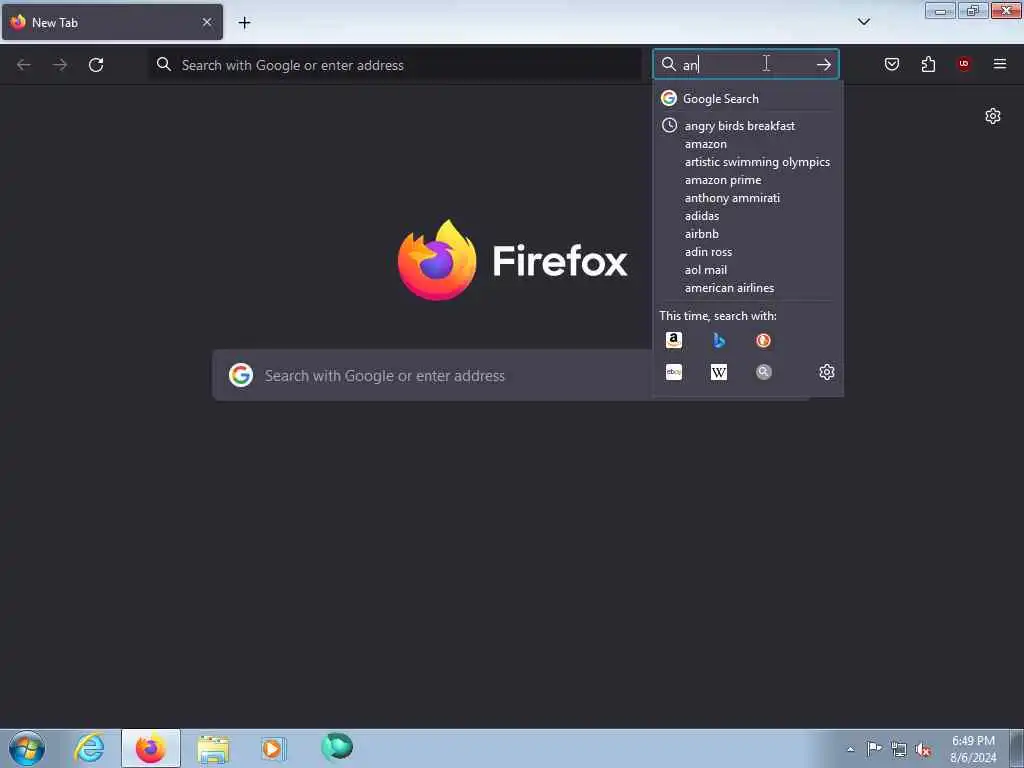Open Windows Media Player from taskbar
The image size is (1024, 768).
point(273,748)
